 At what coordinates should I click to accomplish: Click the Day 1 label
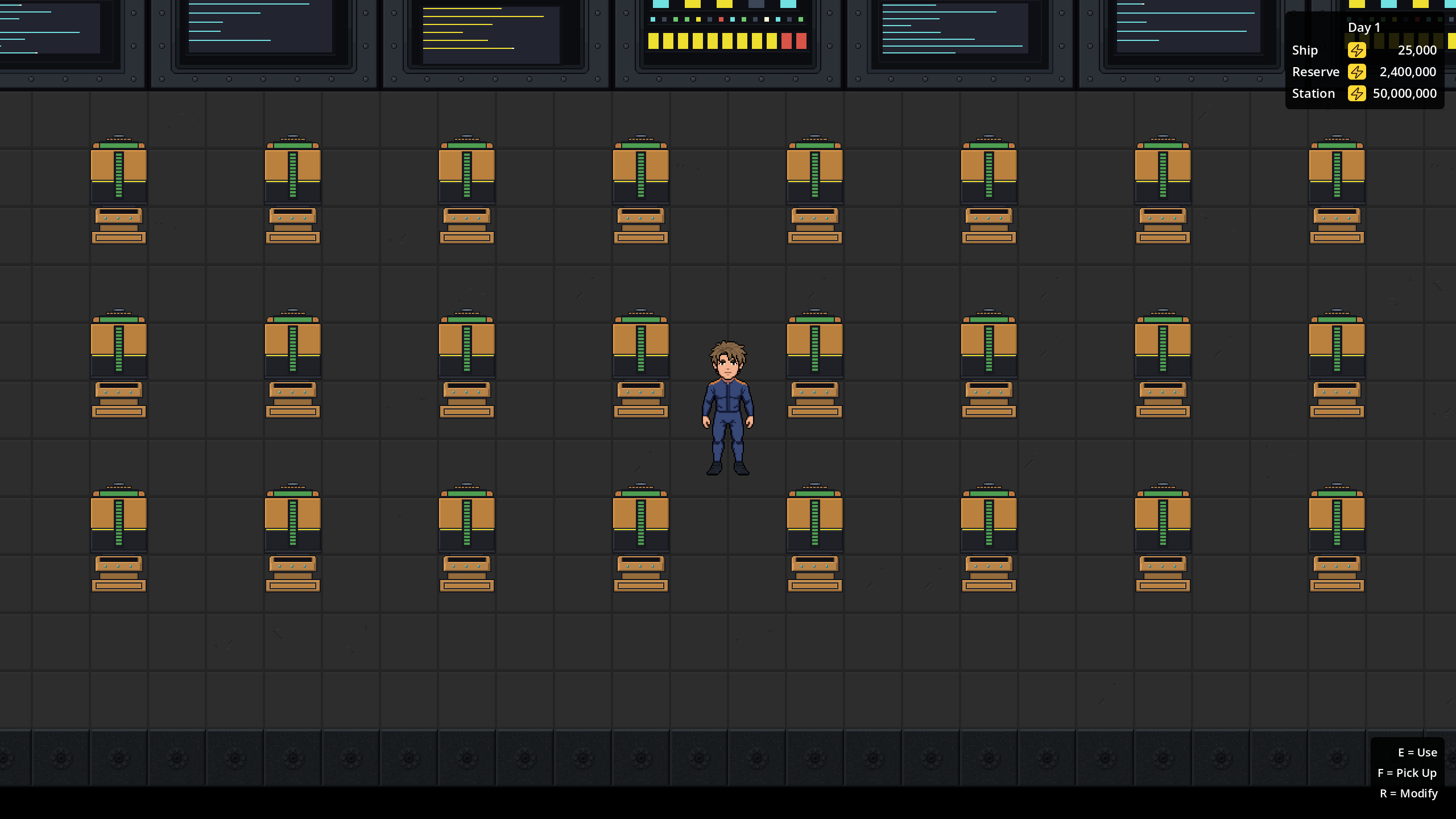(x=1364, y=27)
